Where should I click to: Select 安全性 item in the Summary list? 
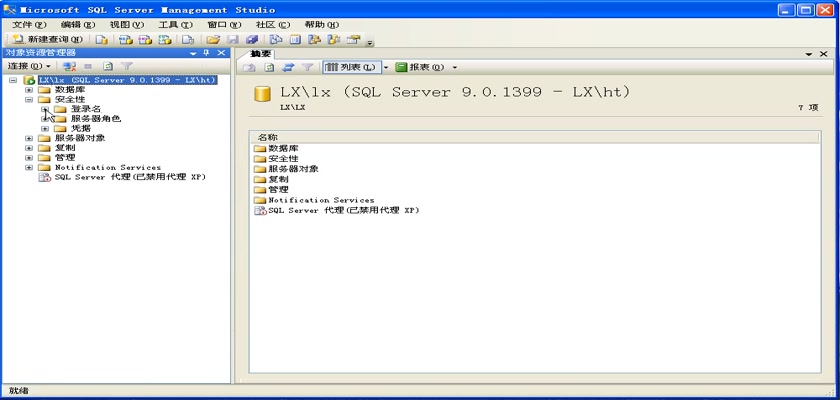pos(283,159)
